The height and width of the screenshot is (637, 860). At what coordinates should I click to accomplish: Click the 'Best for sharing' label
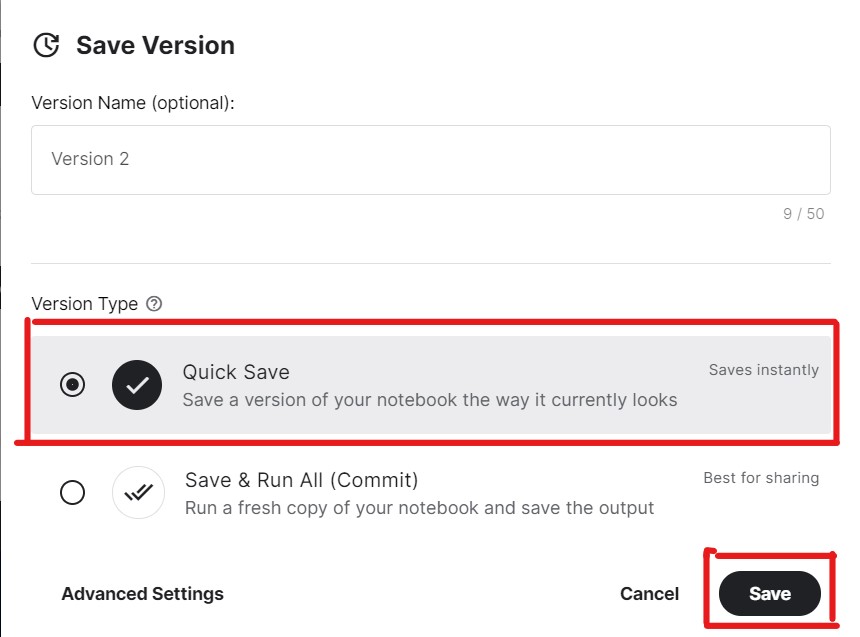[761, 478]
